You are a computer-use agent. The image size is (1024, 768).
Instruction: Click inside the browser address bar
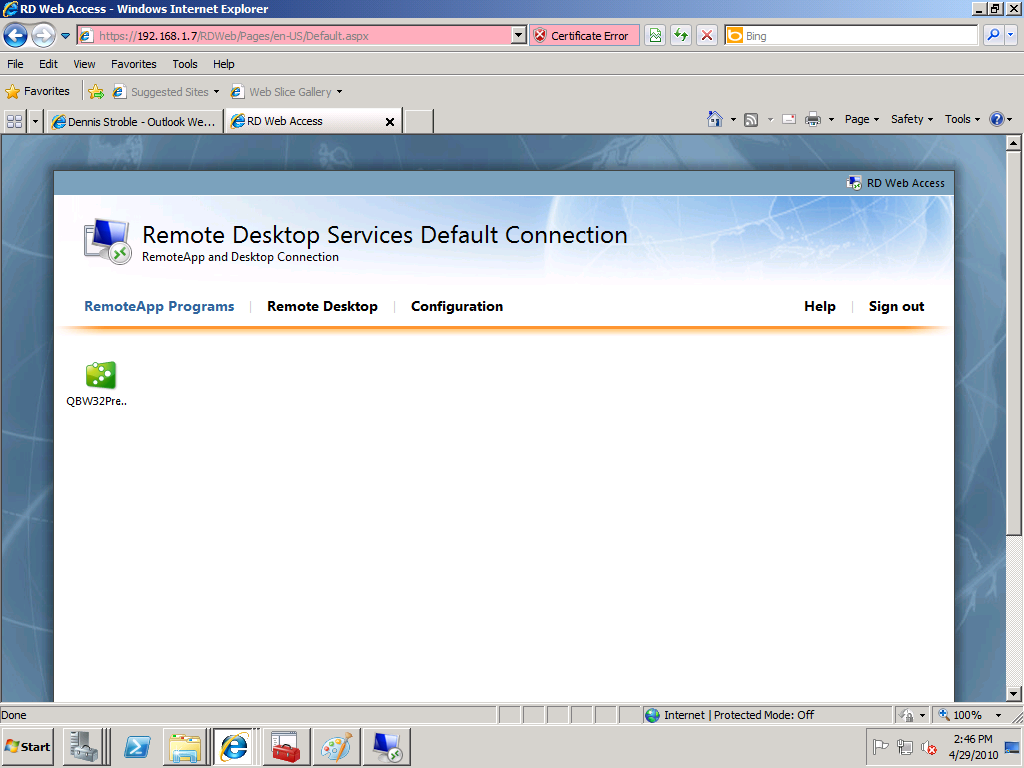click(300, 35)
